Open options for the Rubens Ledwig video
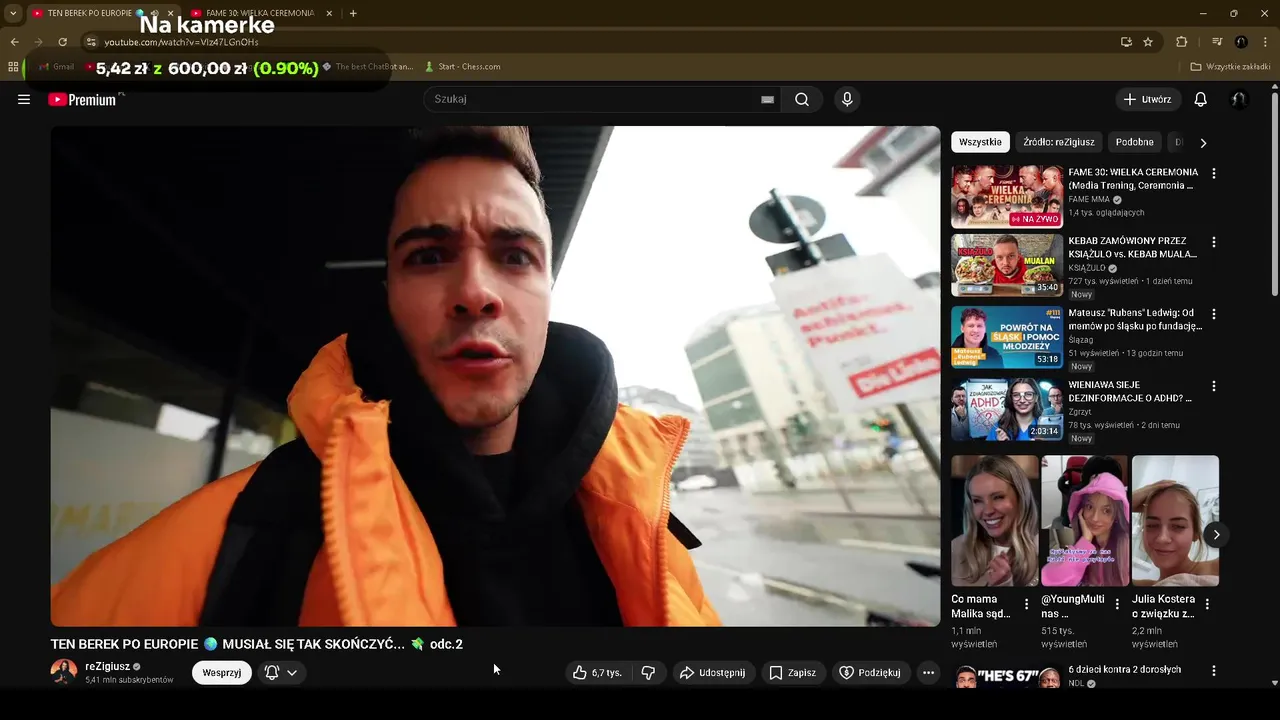 pyautogui.click(x=1214, y=314)
